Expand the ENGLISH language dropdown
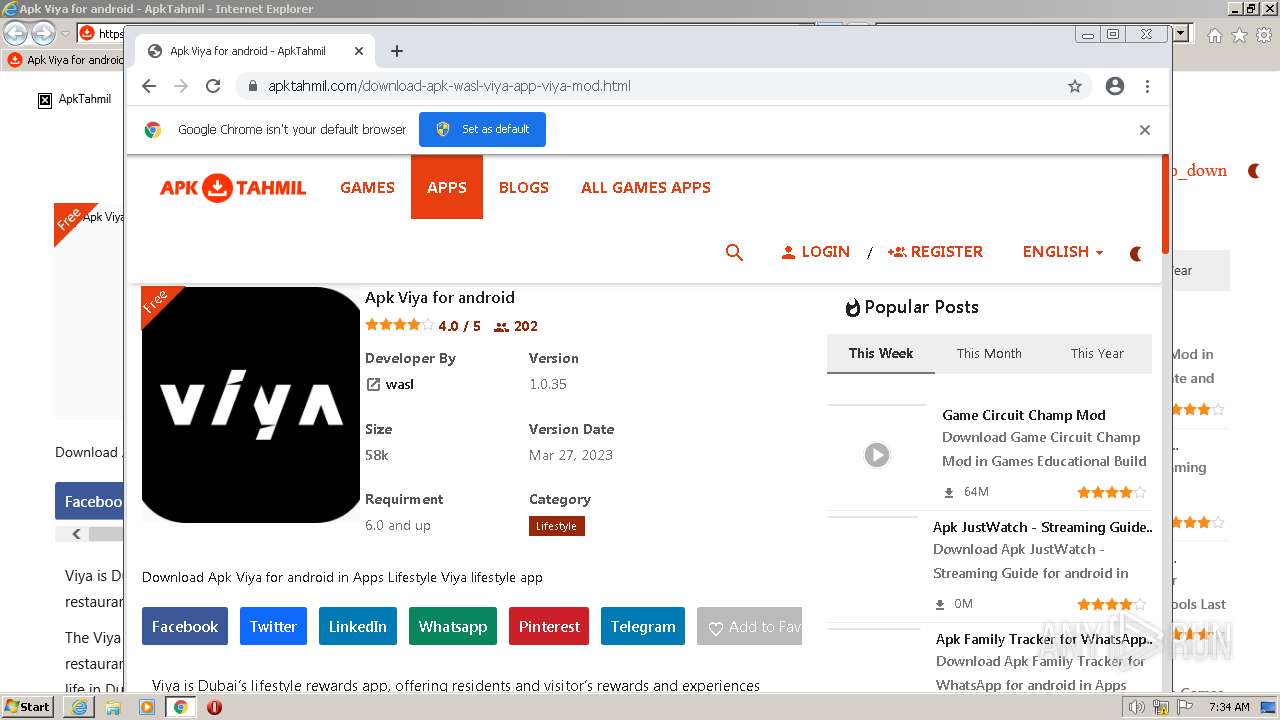Image resolution: width=1280 pixels, height=720 pixels. [x=1063, y=252]
